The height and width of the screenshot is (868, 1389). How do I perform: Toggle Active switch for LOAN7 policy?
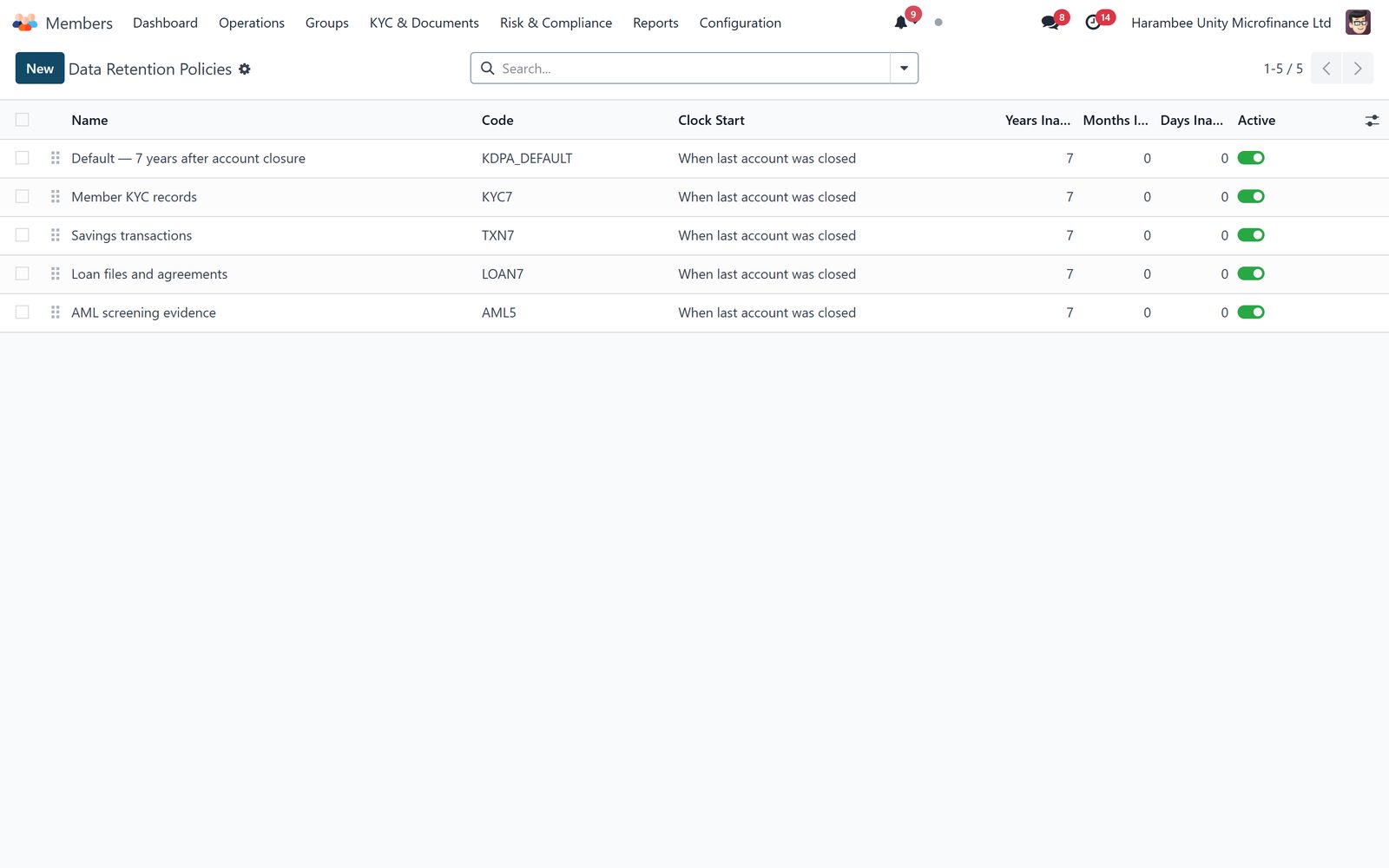coord(1251,274)
